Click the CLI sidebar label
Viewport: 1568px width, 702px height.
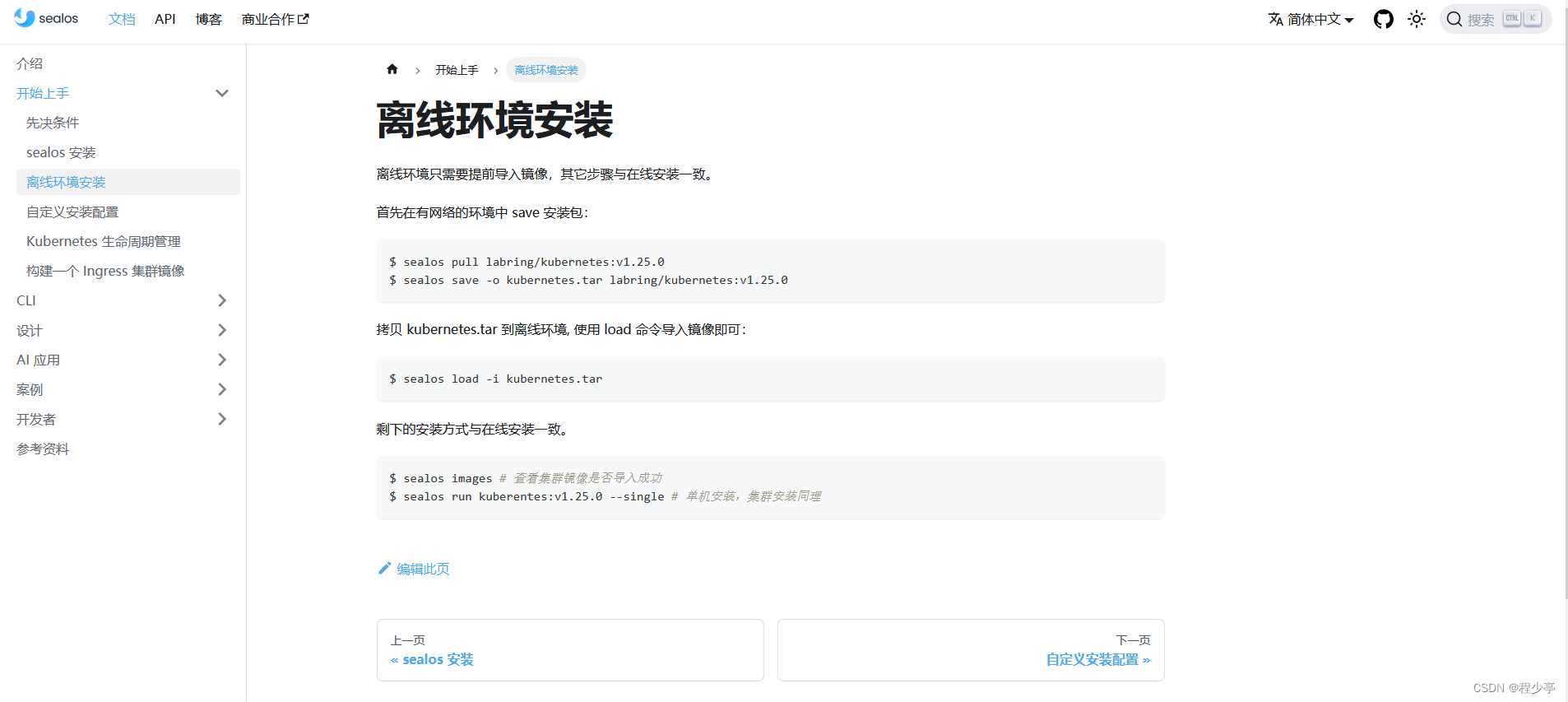pyautogui.click(x=26, y=300)
